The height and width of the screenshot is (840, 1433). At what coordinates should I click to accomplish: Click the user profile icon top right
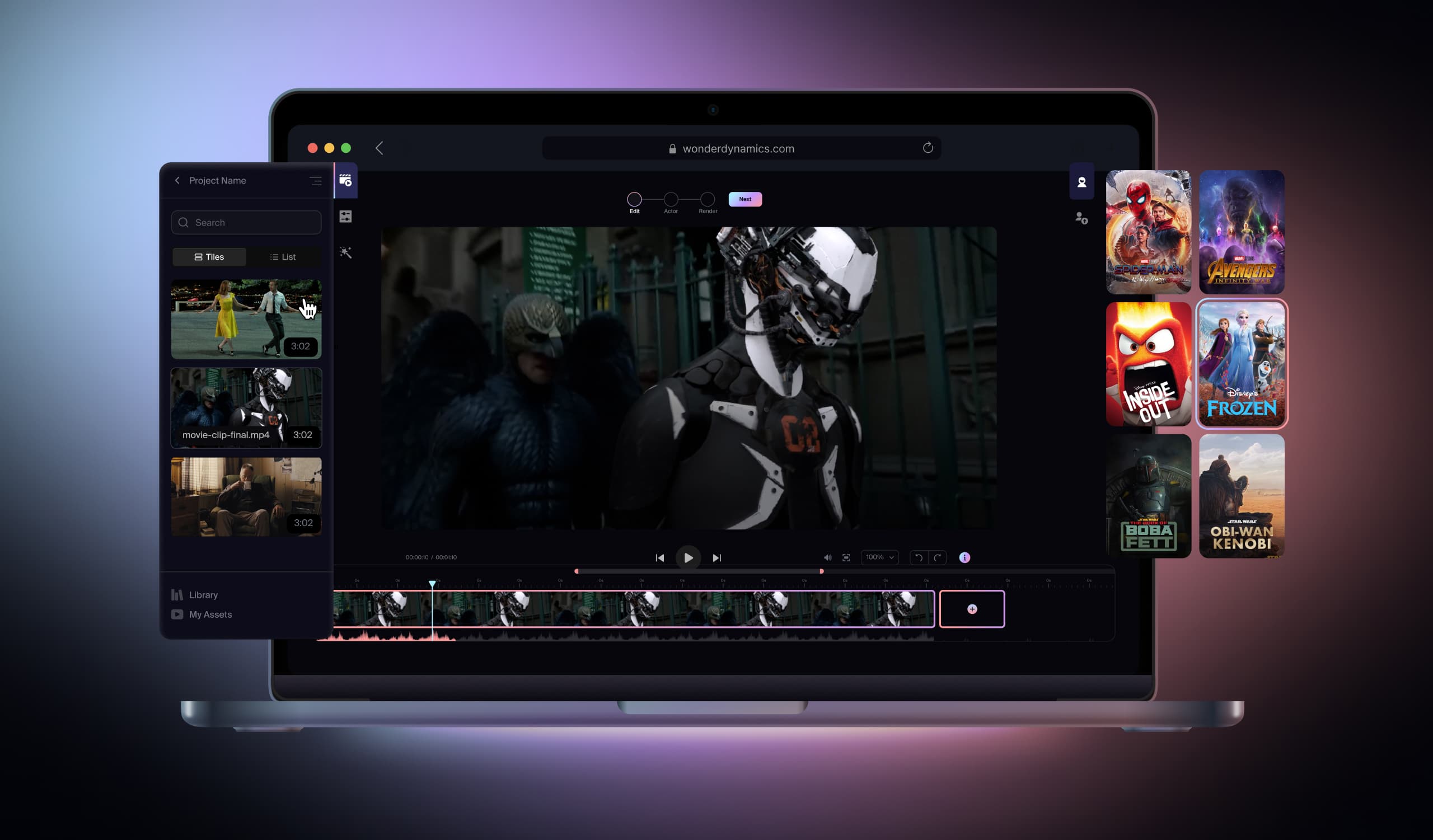(1082, 181)
